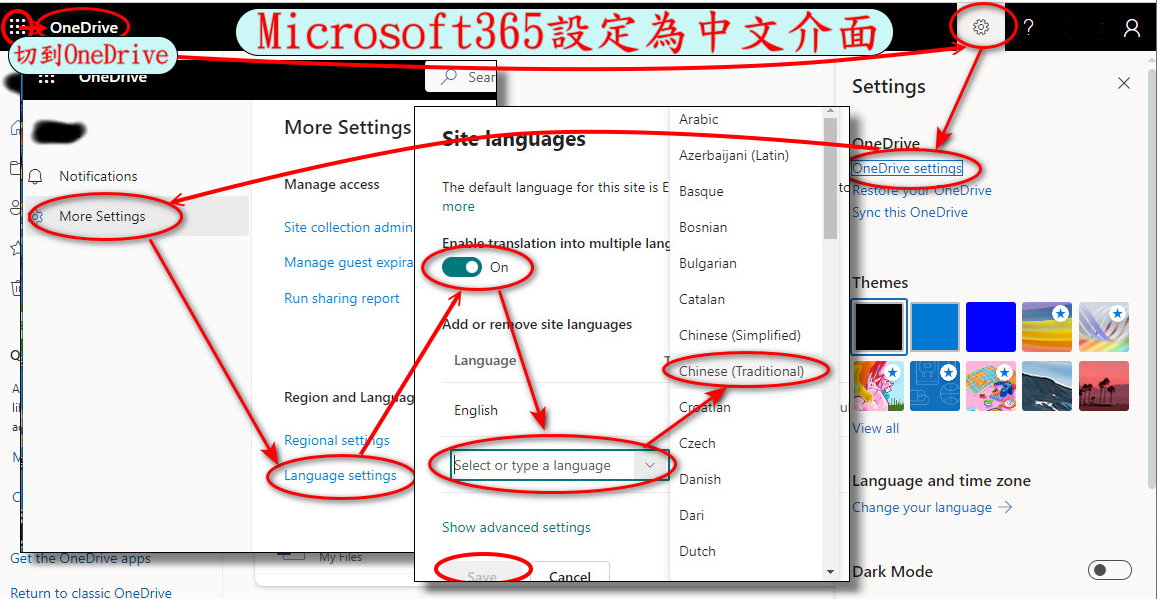
Task: Pick the rainbow wave theme thumbnail
Action: click(1047, 327)
